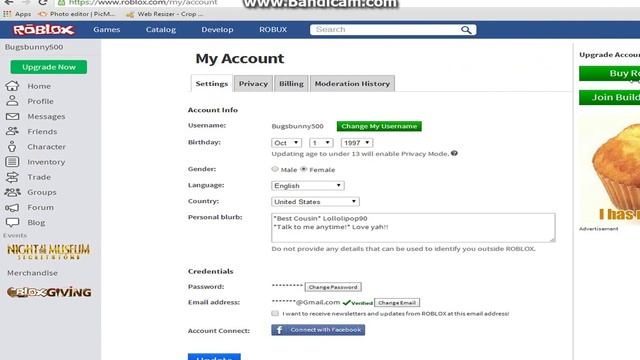This screenshot has width=640, height=360.
Task: Click the Merchandise sidebar link
Action: click(x=32, y=273)
